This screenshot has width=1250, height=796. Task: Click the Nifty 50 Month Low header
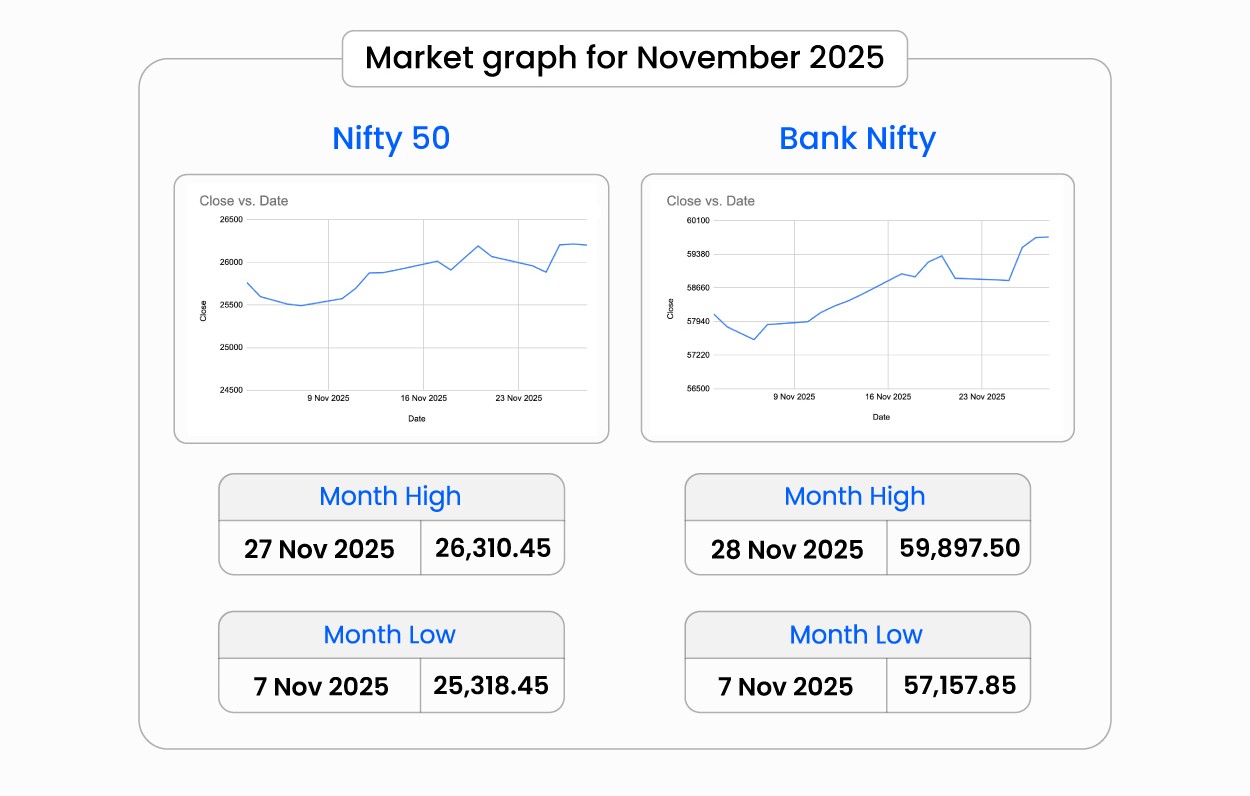point(390,635)
